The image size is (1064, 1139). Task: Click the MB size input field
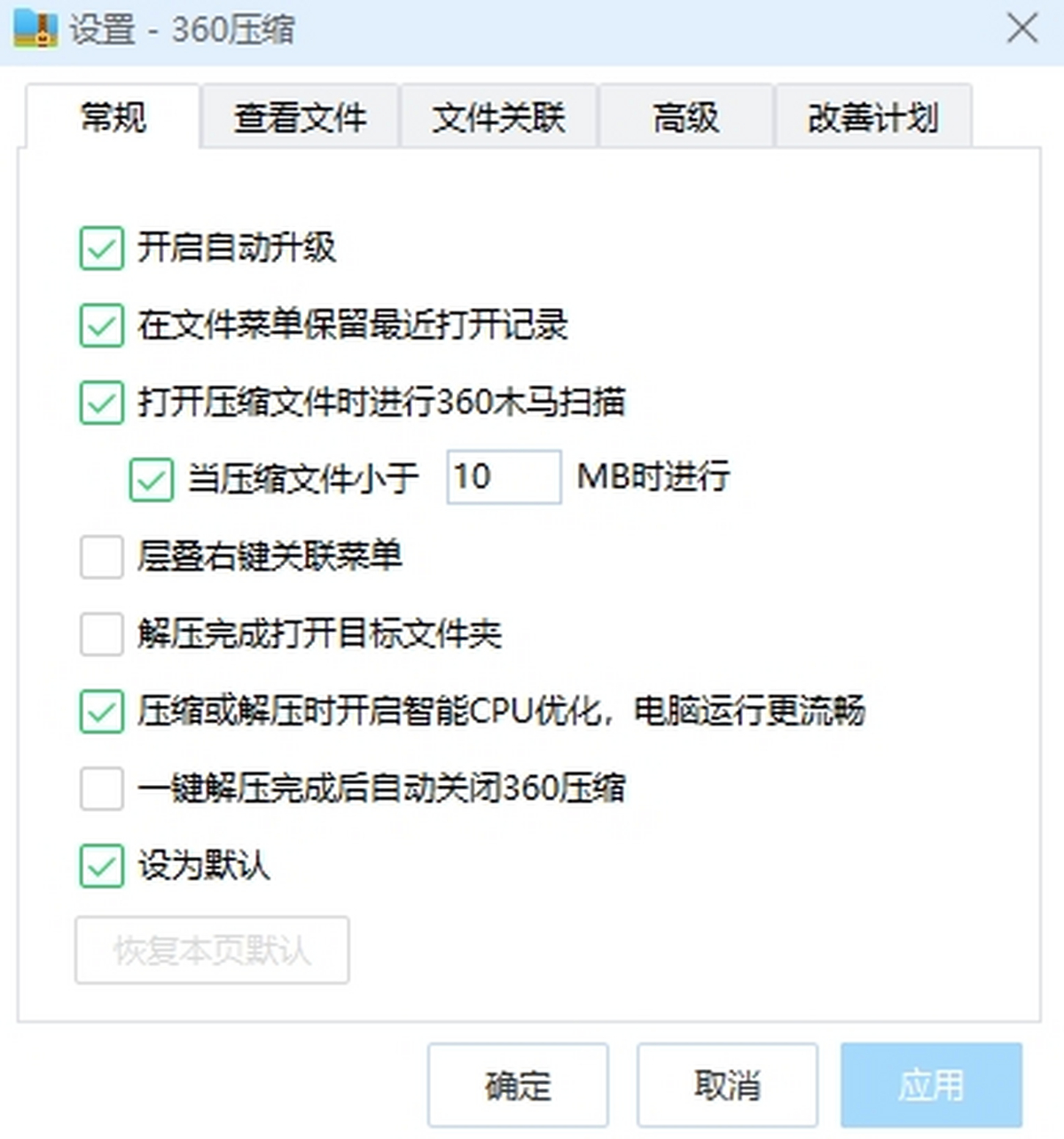tap(503, 477)
